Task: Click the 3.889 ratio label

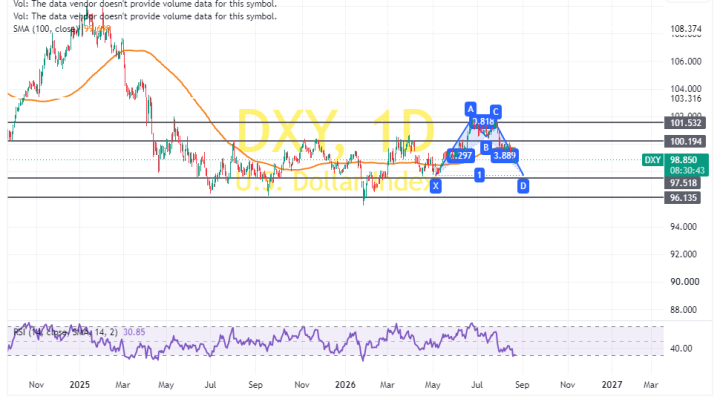Action: 504,156
